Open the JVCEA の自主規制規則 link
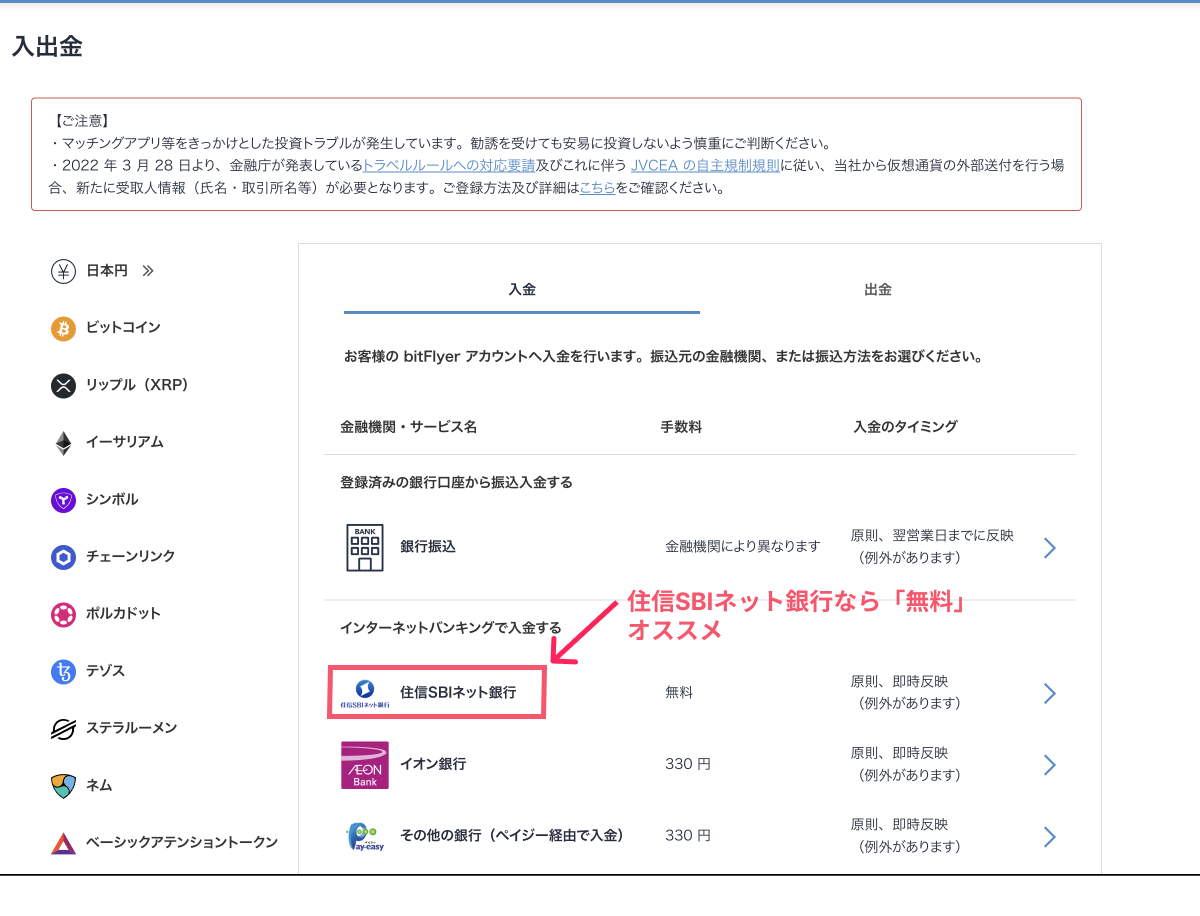The height and width of the screenshot is (916, 1200). tap(705, 166)
